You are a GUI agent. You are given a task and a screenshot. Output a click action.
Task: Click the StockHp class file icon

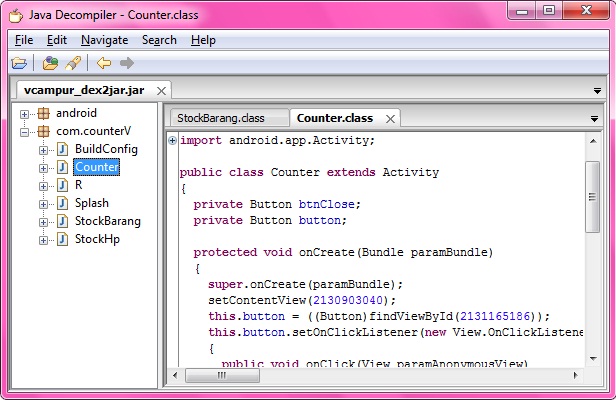[63, 239]
